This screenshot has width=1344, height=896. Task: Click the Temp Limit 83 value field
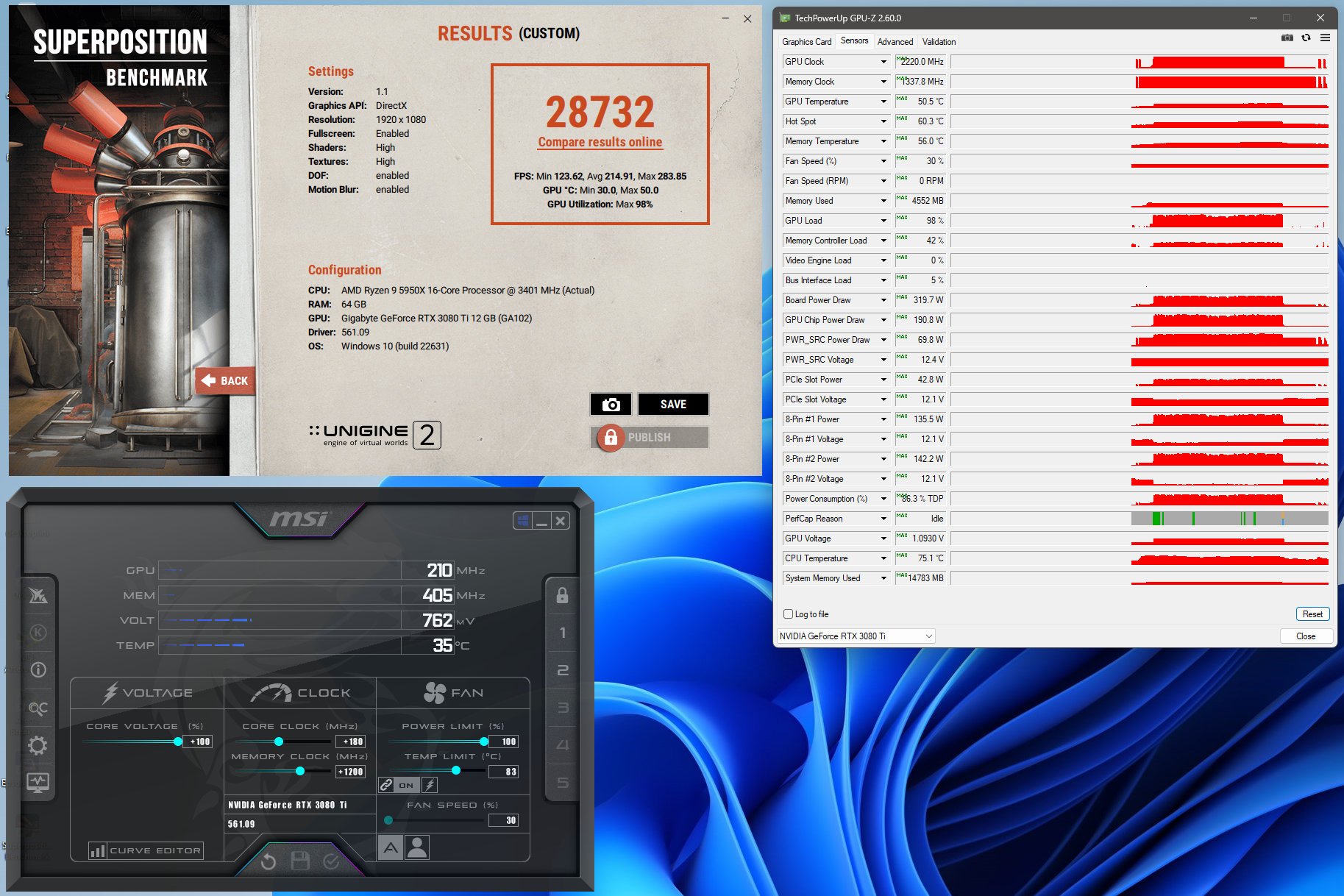pos(504,772)
